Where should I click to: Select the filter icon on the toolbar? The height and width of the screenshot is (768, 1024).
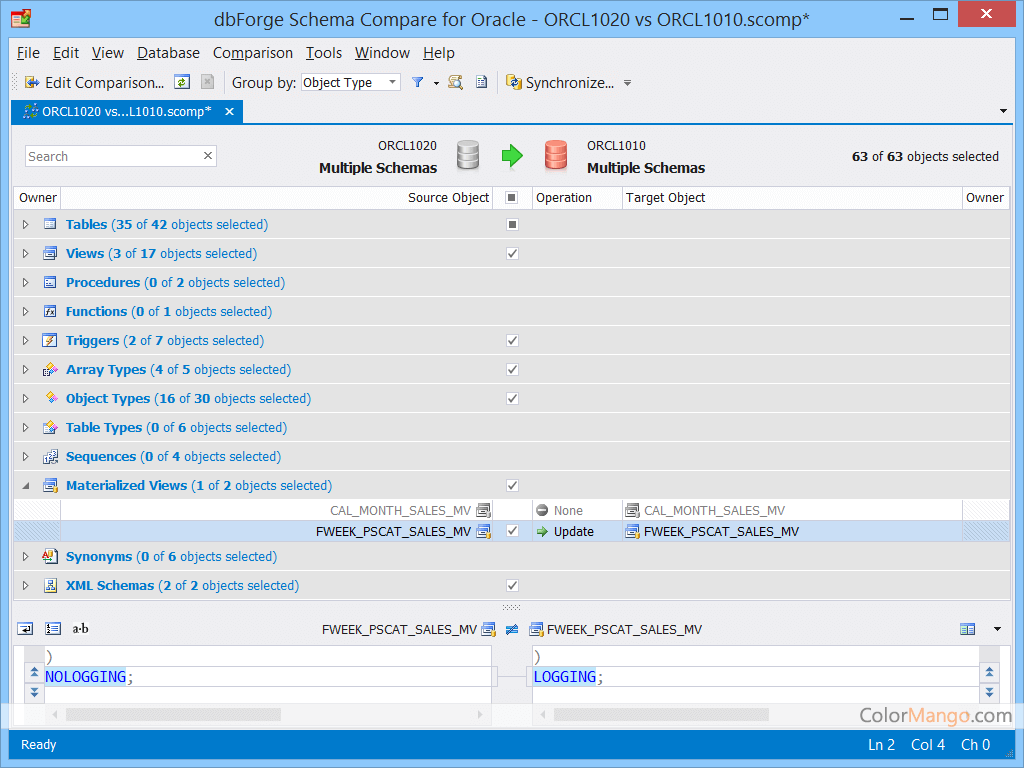click(x=417, y=83)
